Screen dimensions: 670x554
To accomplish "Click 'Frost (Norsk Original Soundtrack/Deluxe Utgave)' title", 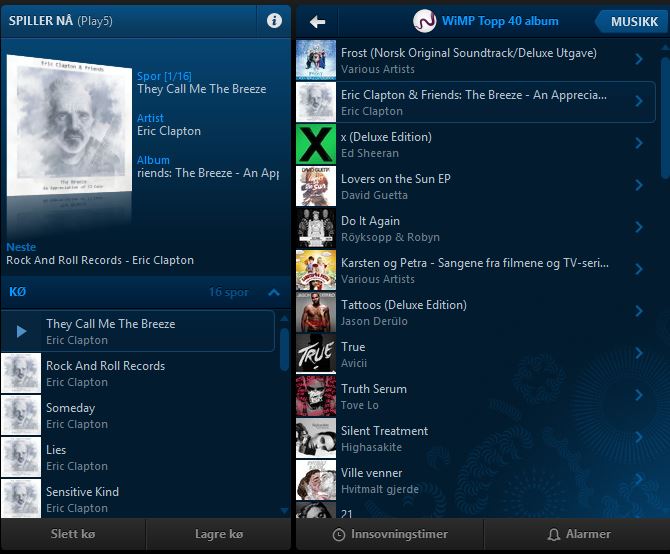I will [x=469, y=53].
